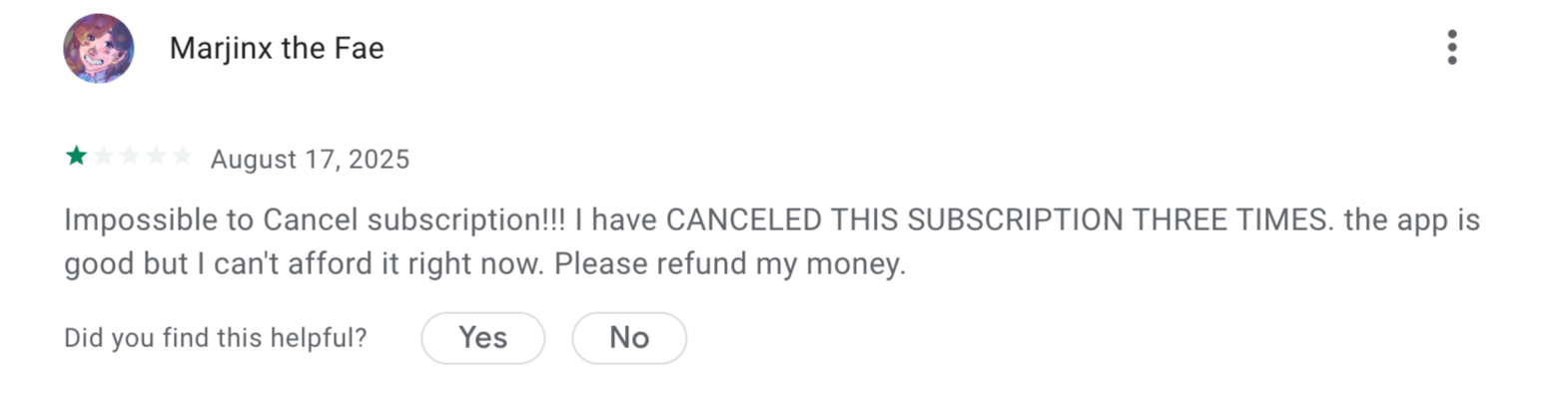Click the reviewer name Marjinx the Fae
Screen dimensions: 1568x404
277,48
